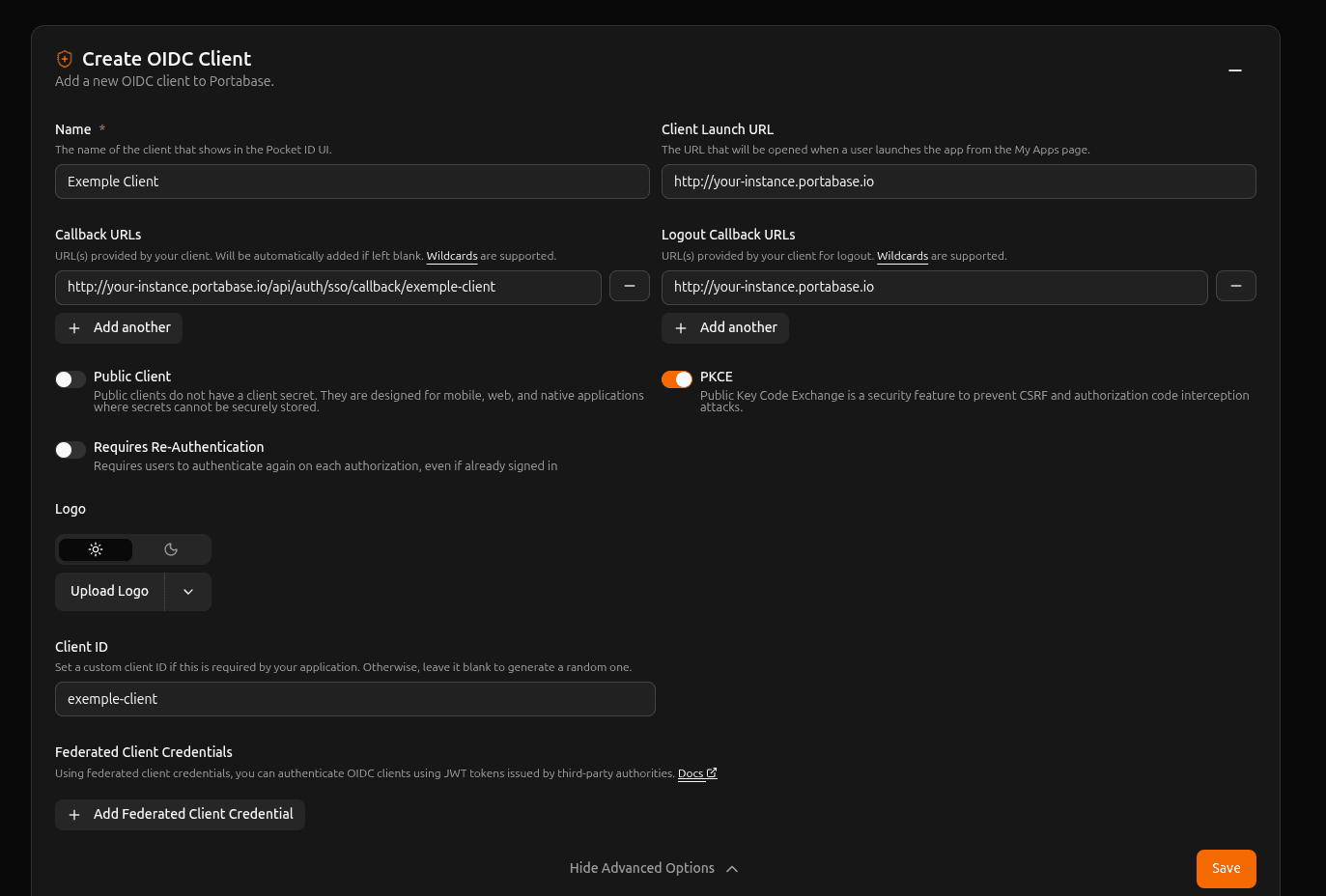Image resolution: width=1326 pixels, height=896 pixels.
Task: Save the new OIDC client
Action: pos(1226,868)
